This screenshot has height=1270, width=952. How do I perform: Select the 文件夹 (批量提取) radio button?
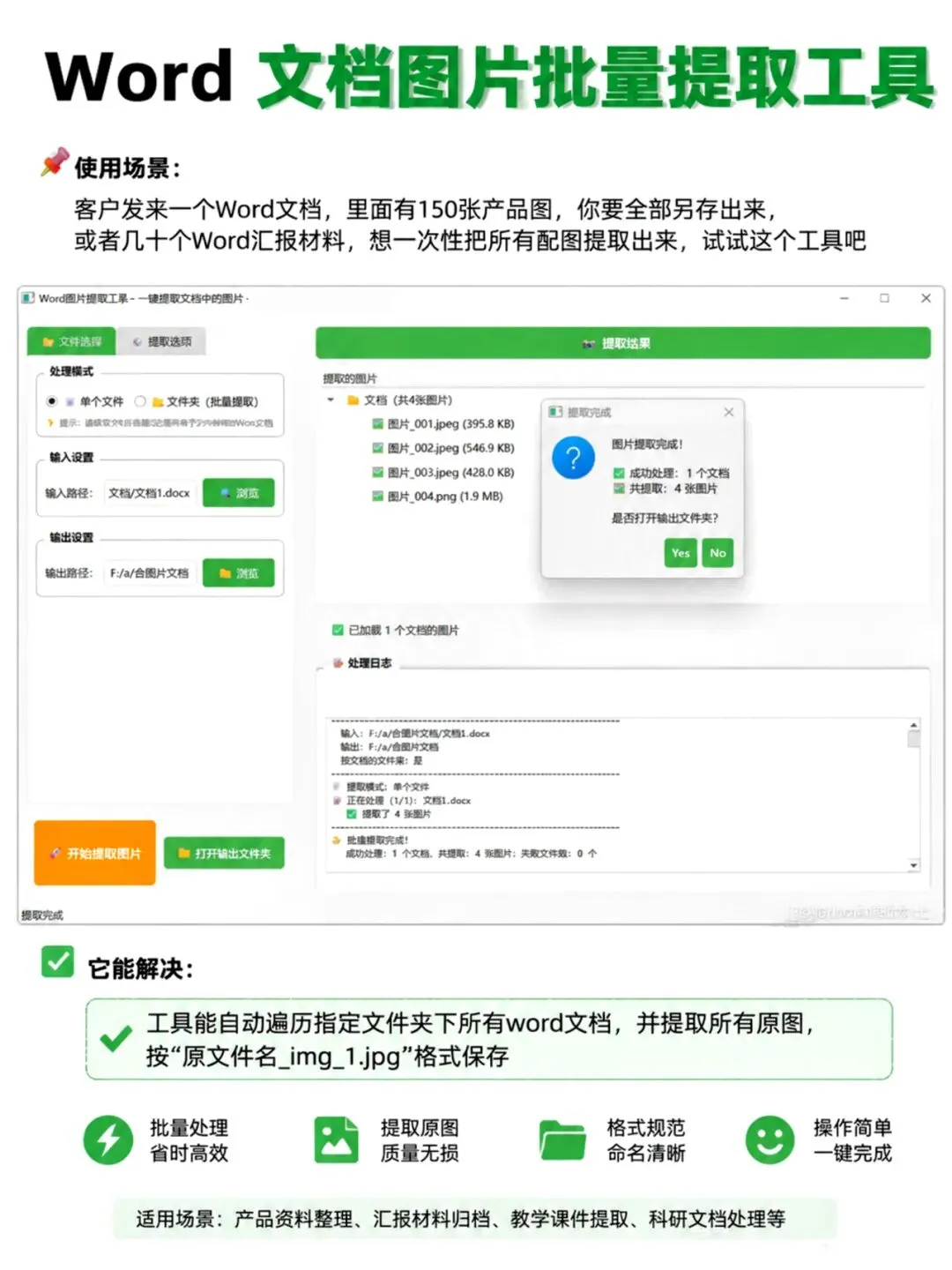pyautogui.click(x=140, y=401)
